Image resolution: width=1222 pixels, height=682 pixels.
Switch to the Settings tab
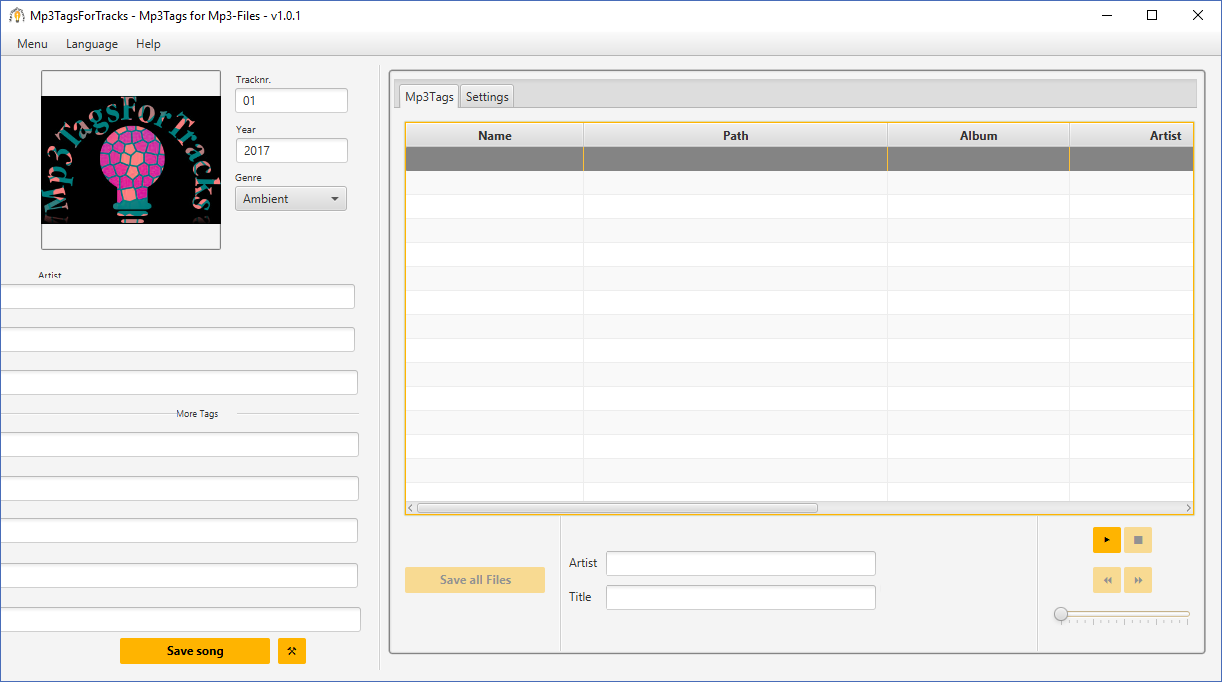click(x=487, y=97)
